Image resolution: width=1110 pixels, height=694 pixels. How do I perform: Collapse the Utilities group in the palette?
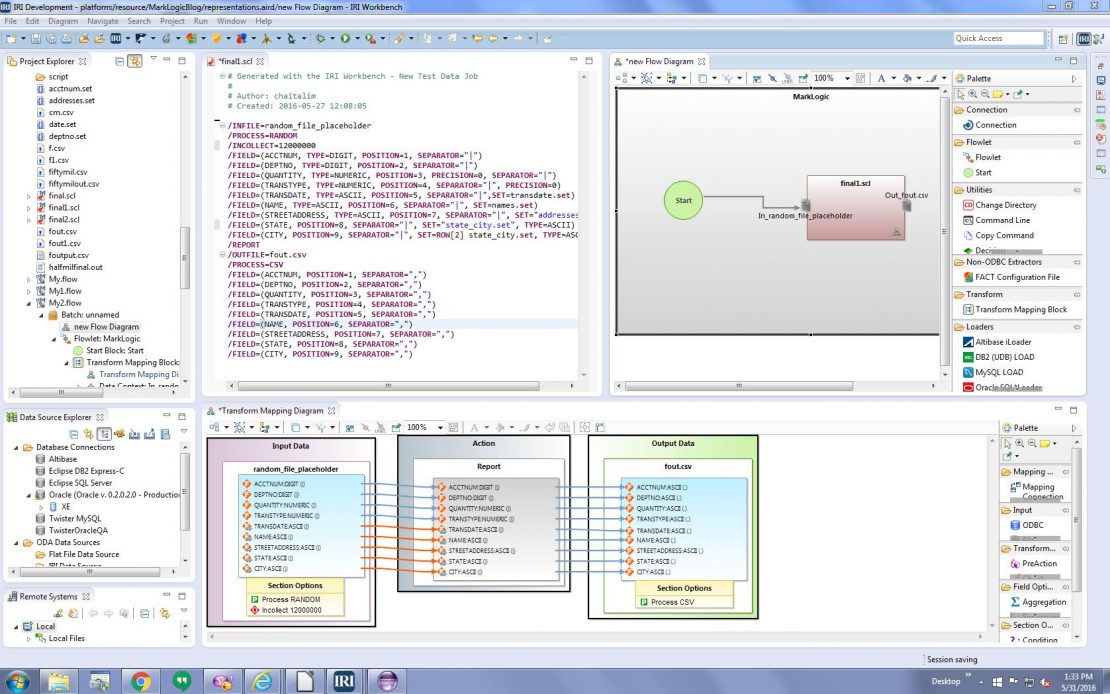1016,190
